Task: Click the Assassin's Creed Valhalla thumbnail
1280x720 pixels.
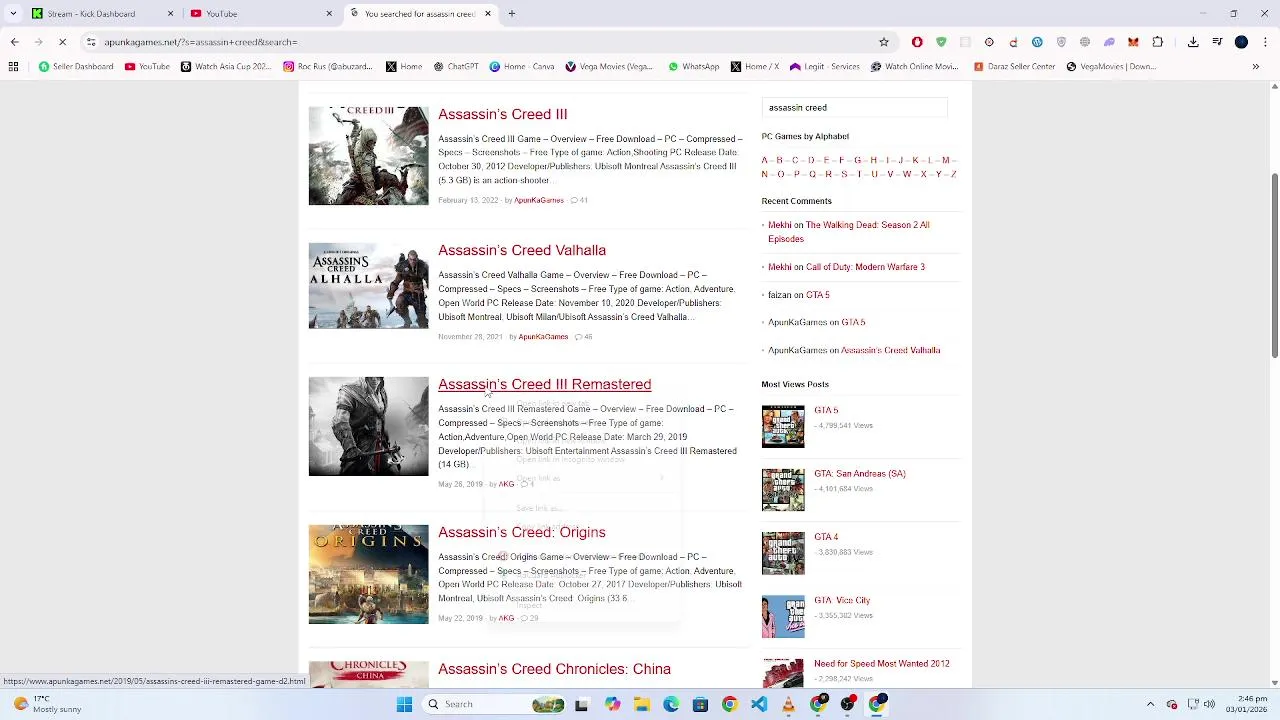Action: pyautogui.click(x=368, y=286)
